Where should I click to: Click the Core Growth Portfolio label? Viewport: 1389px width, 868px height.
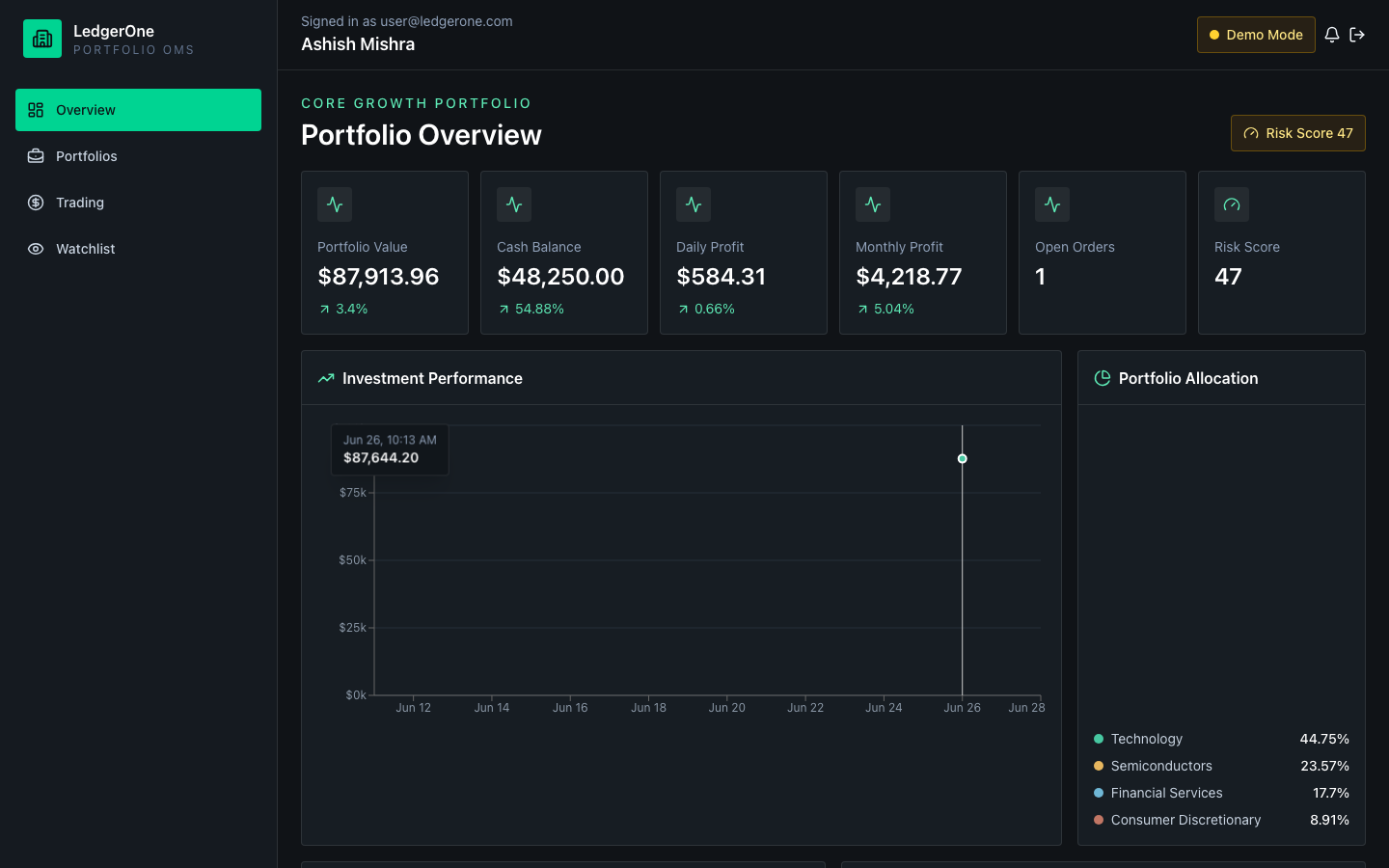click(x=417, y=103)
